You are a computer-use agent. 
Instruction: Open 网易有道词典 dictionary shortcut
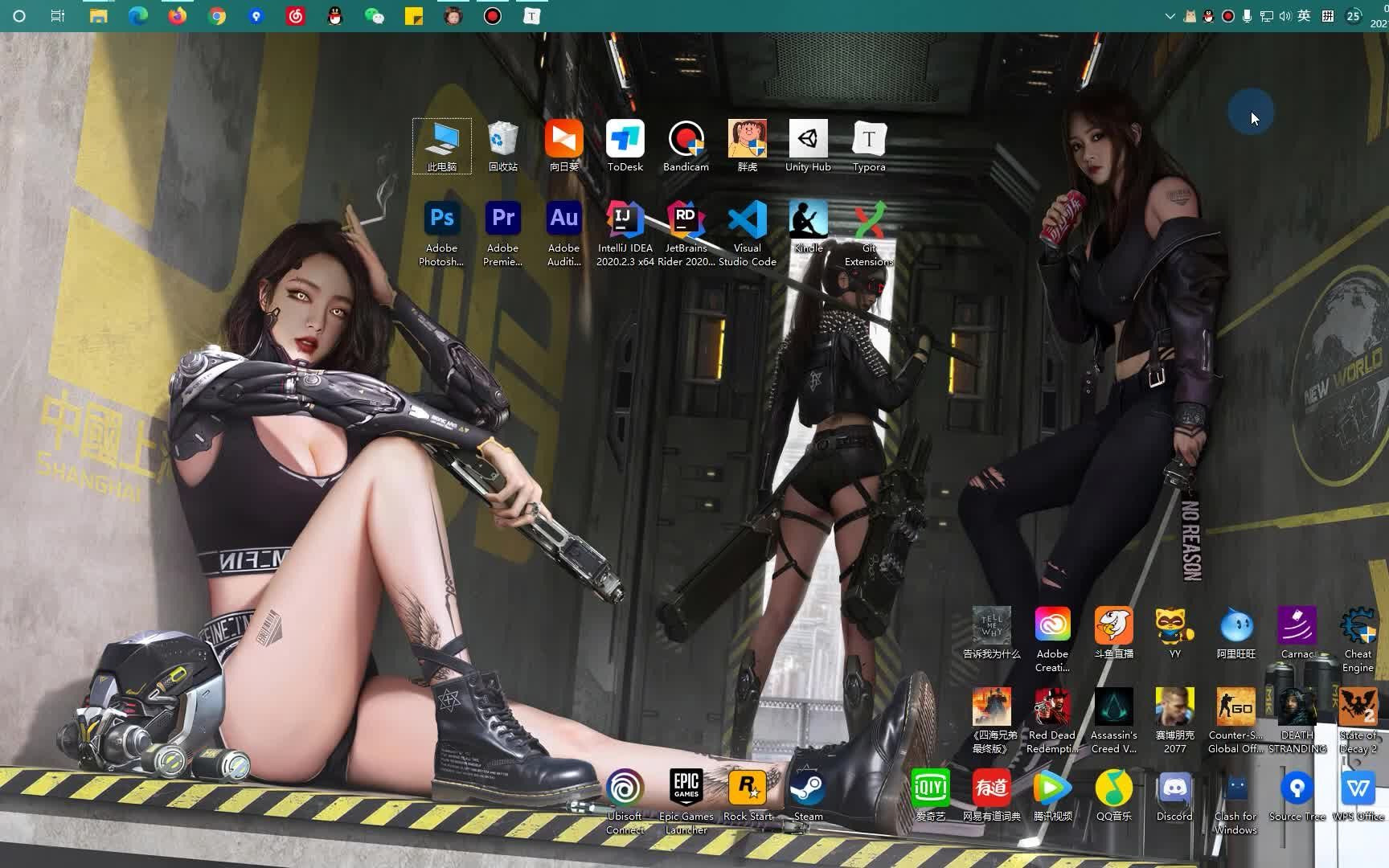[x=992, y=796]
